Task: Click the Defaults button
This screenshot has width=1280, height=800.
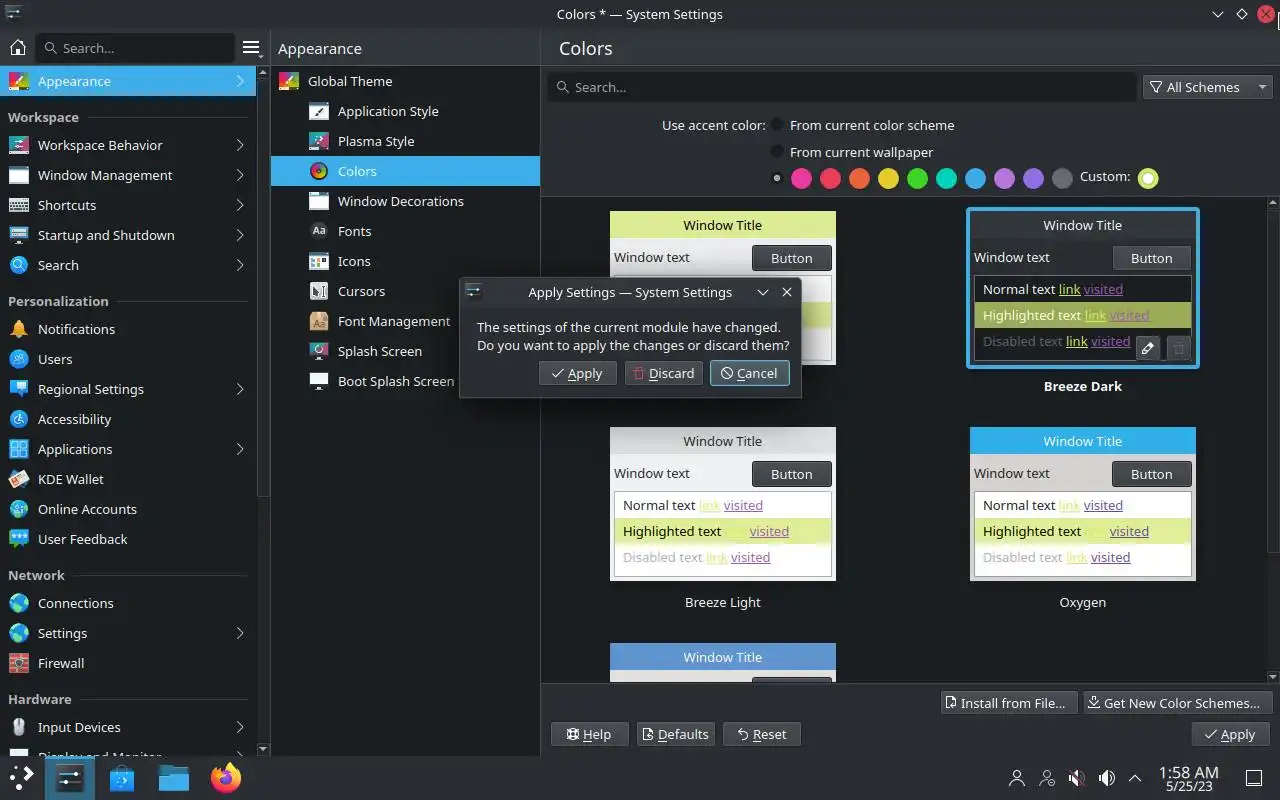Action: 675,734
